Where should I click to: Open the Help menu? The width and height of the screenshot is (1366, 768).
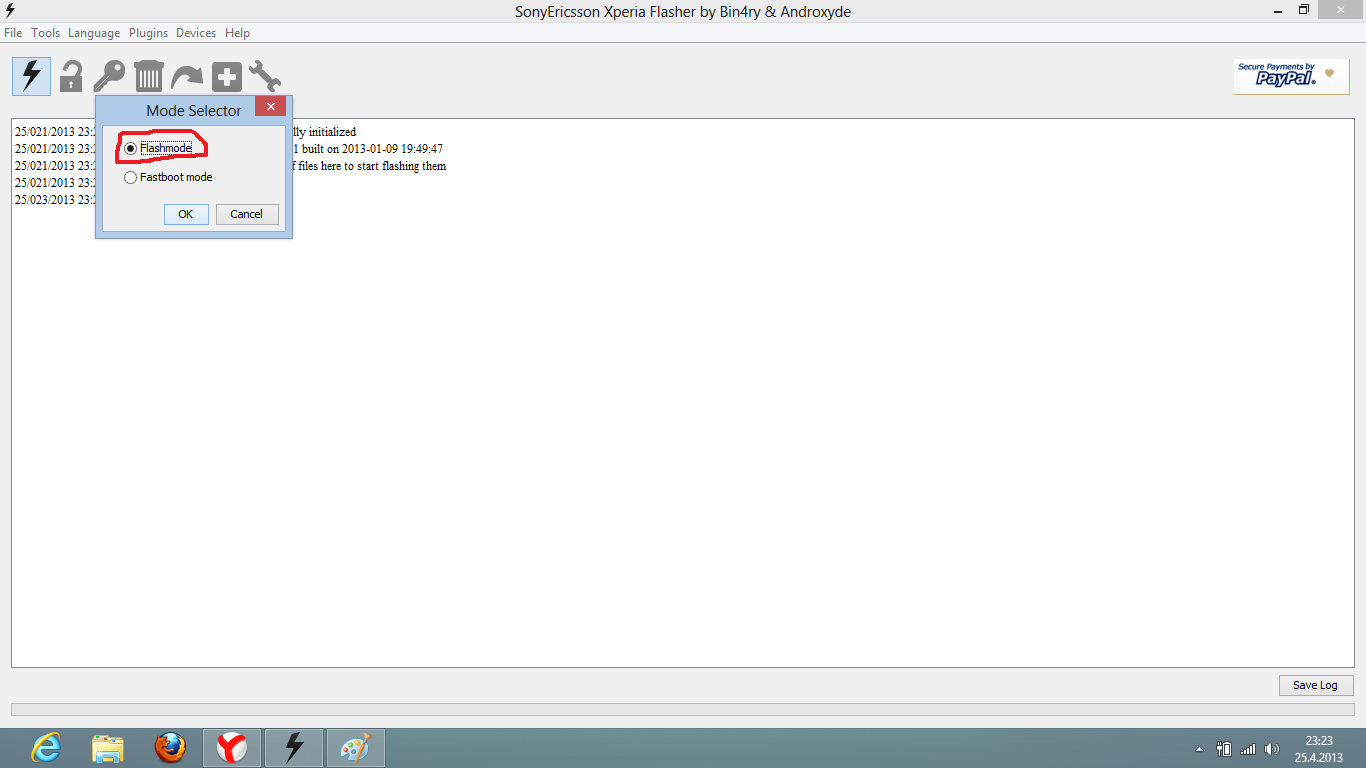coord(237,33)
